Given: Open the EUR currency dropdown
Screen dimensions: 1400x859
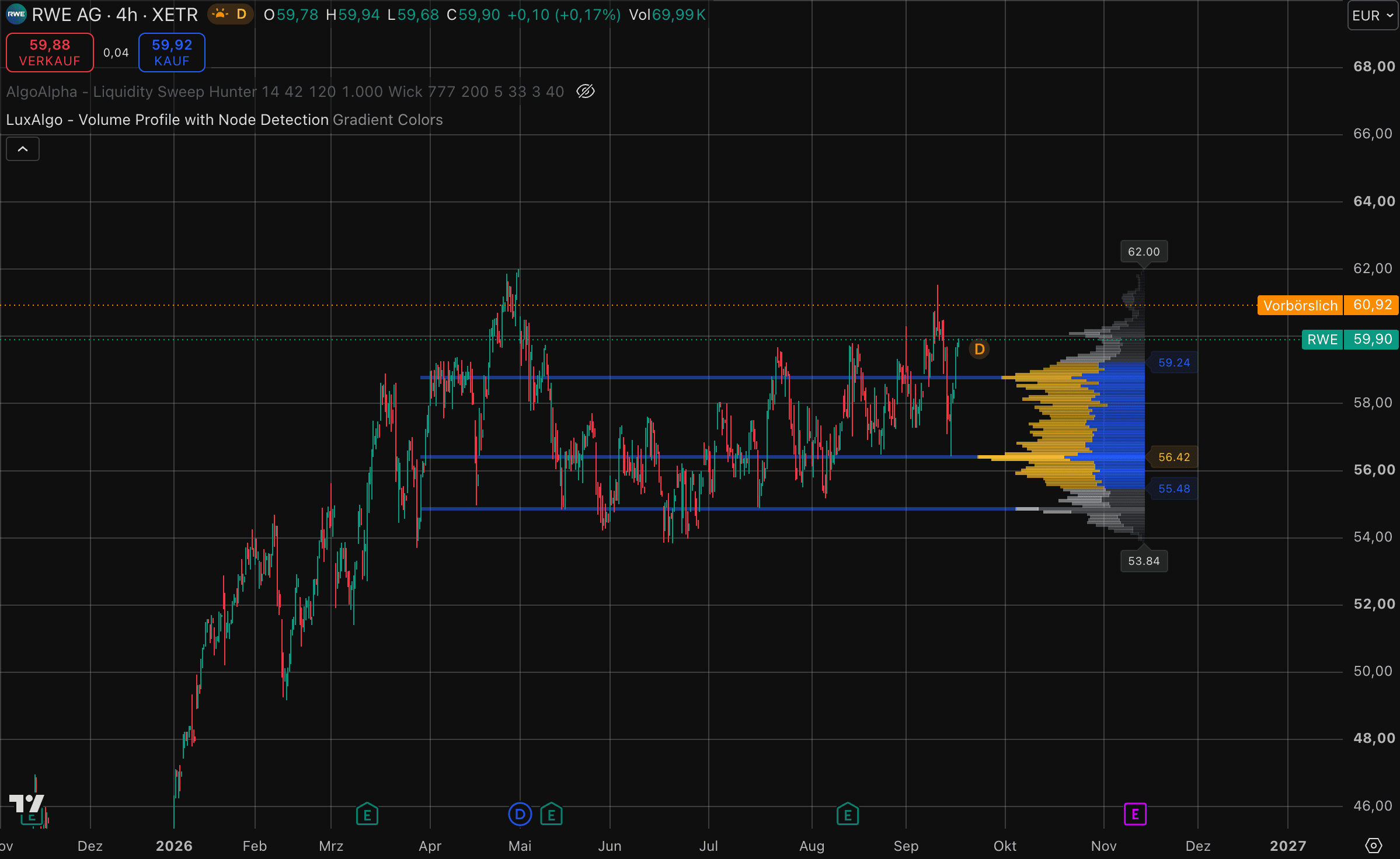Looking at the screenshot, I should [1373, 16].
